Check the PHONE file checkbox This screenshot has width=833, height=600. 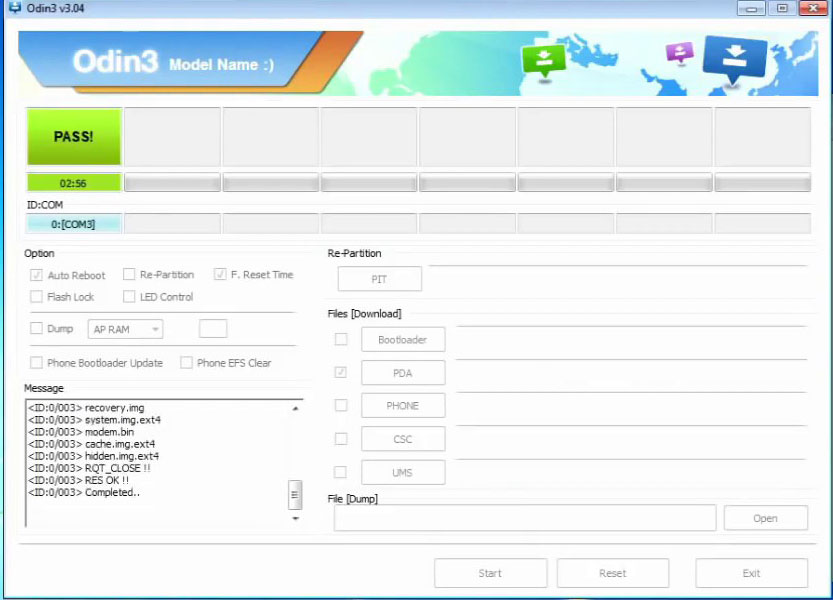point(341,405)
